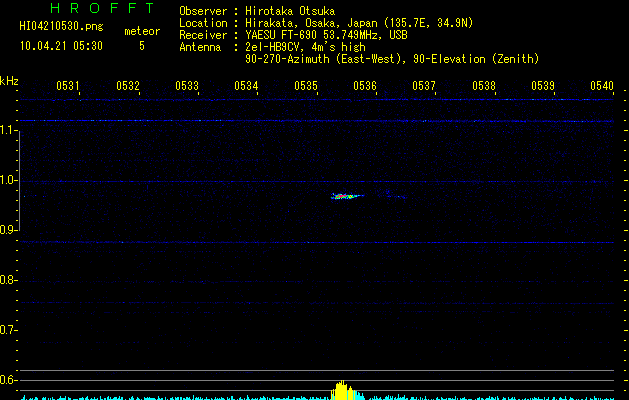The height and width of the screenshot is (400, 629).
Task: Click the 1.1 kHz axis label
Action: pos(8,130)
